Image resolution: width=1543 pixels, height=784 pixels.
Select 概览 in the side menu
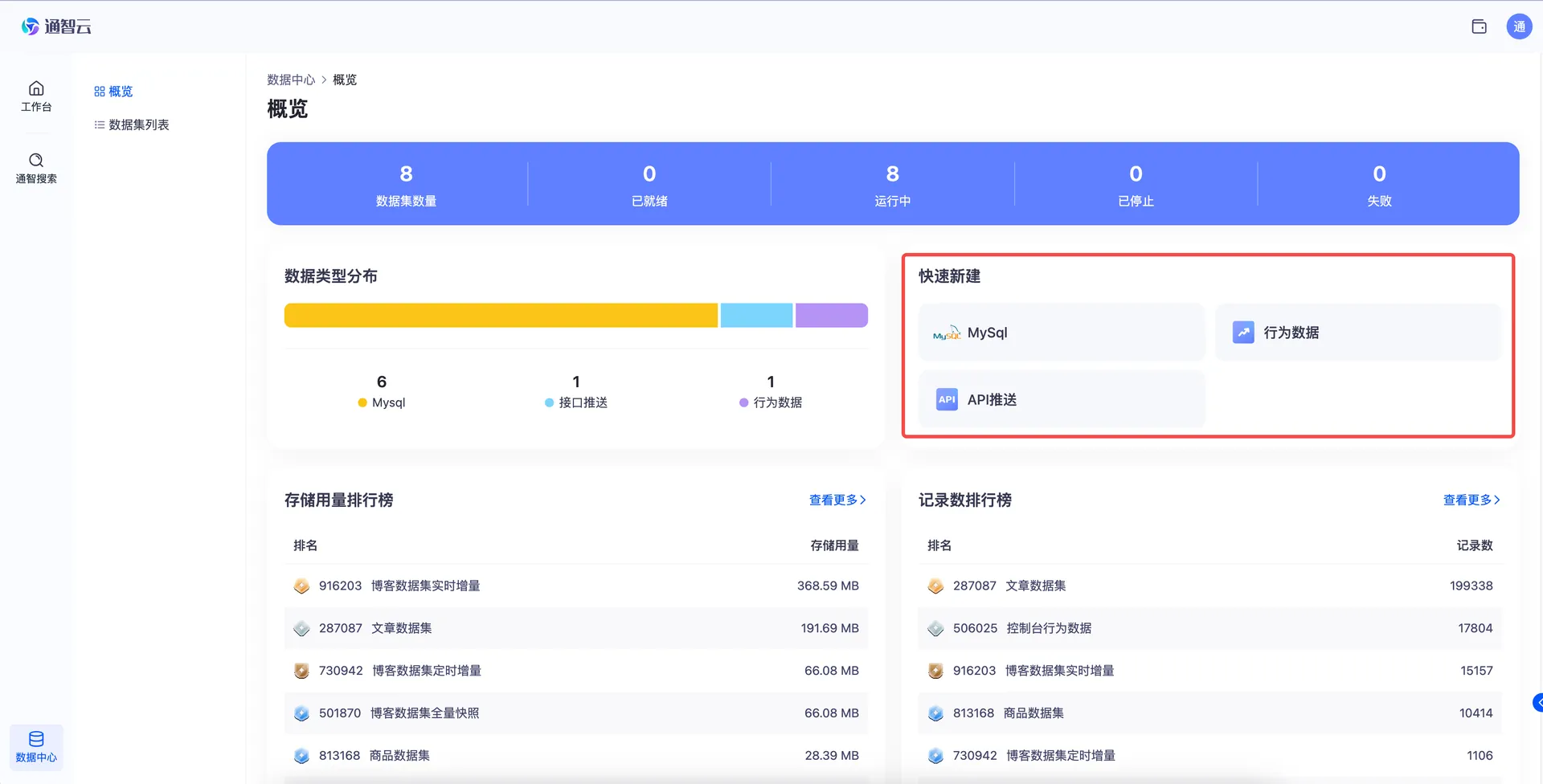click(121, 92)
